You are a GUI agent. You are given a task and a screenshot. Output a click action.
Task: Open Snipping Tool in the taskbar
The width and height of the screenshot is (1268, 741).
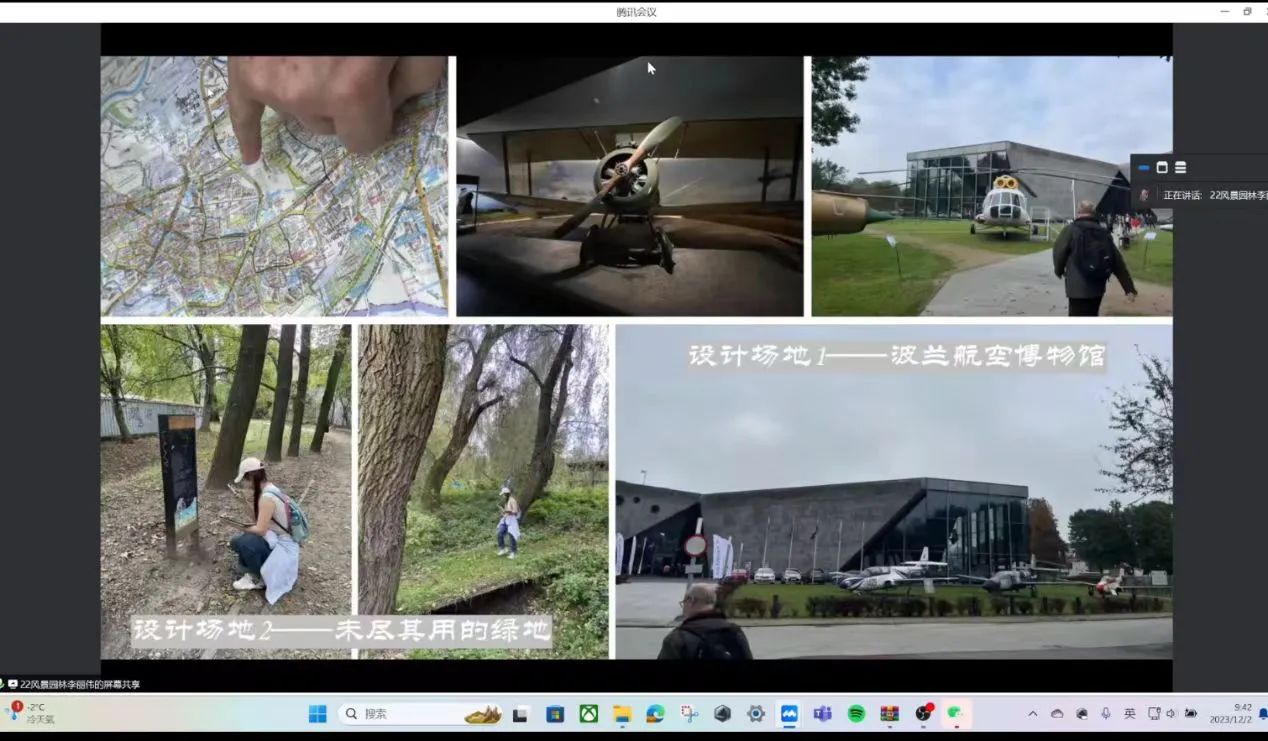point(689,714)
